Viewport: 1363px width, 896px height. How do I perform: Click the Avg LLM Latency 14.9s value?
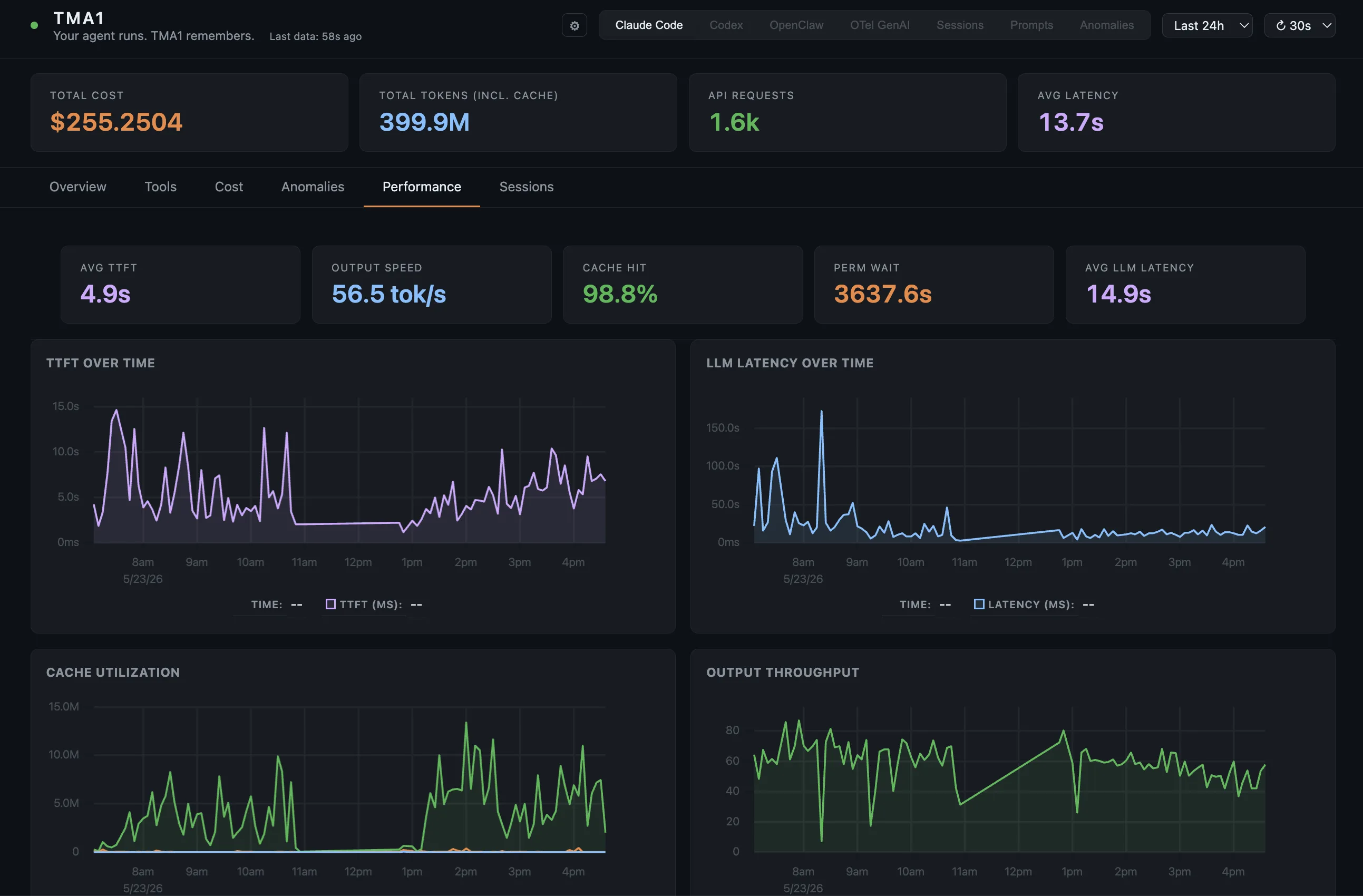(x=1118, y=294)
